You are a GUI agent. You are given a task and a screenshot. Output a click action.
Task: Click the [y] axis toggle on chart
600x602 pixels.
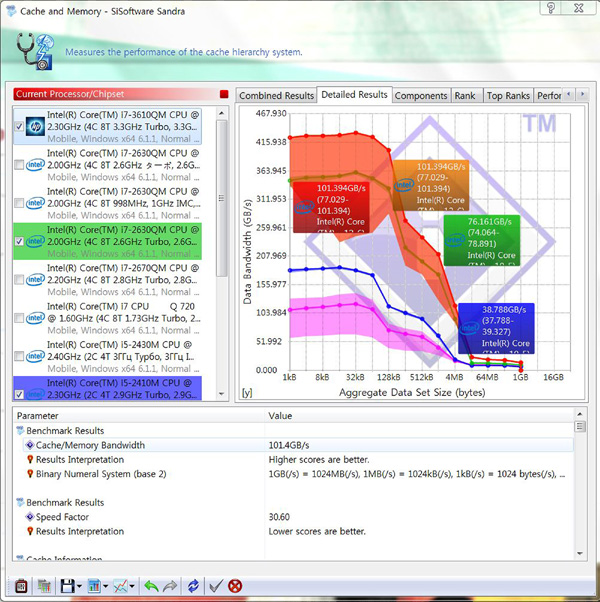(x=247, y=393)
